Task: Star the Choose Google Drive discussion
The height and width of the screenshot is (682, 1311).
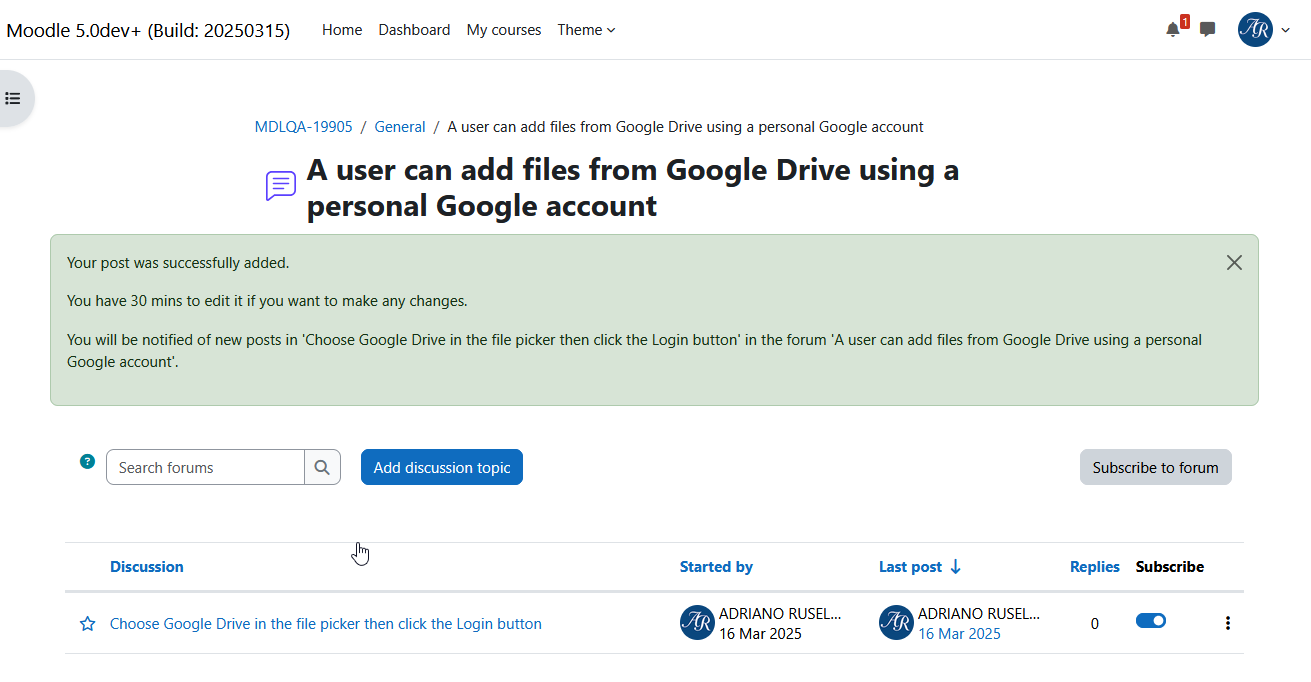Action: (87, 624)
